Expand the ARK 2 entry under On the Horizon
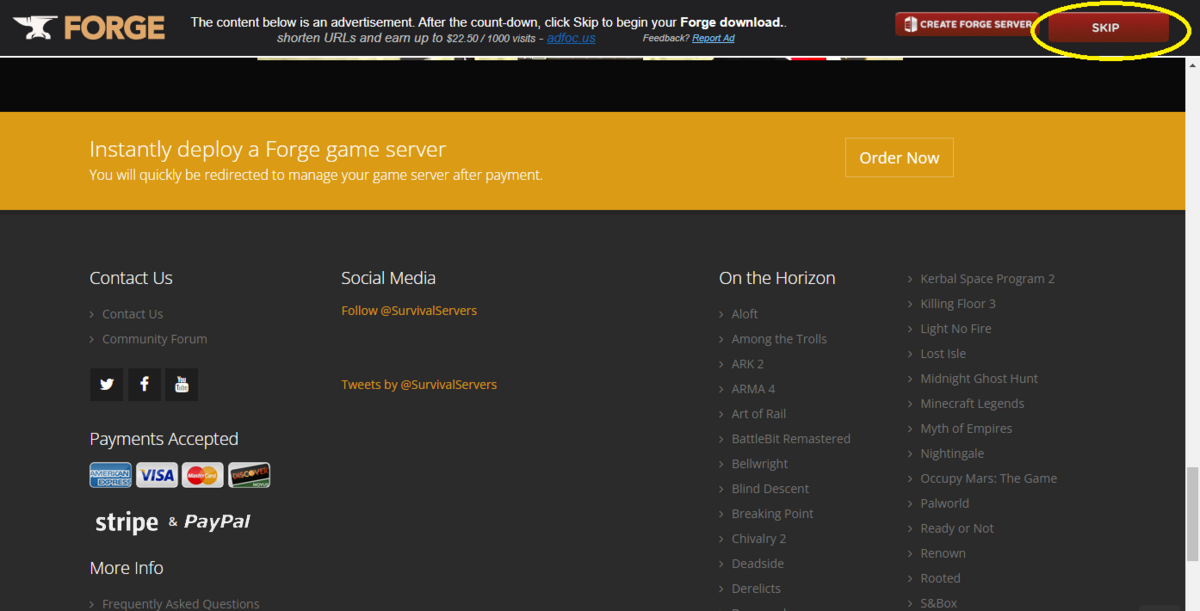Screen dimensions: 1200x611 (746, 363)
